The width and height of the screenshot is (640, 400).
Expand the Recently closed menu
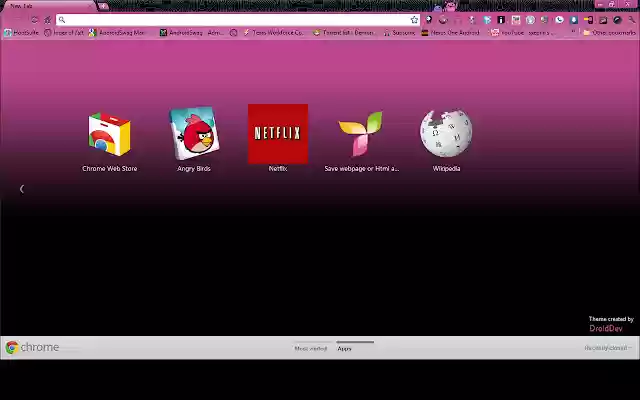[x=608, y=348]
